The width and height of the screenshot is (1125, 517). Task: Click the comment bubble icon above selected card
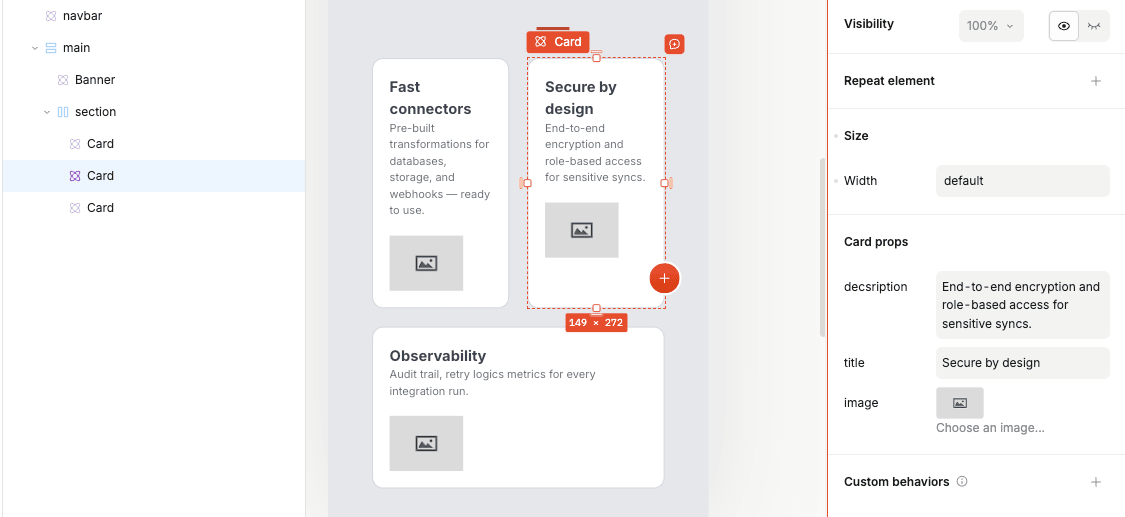pos(675,44)
